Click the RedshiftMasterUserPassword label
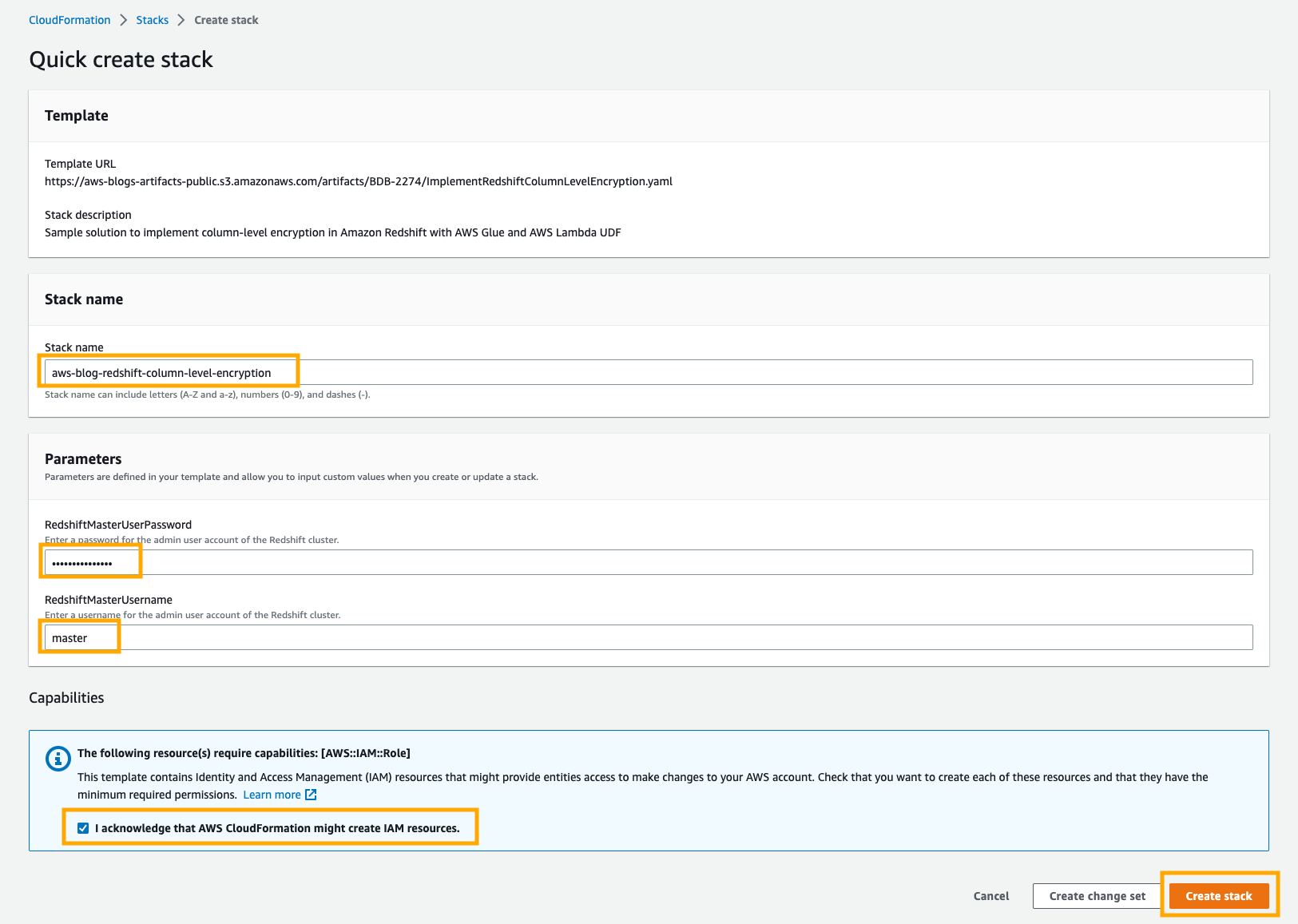 [118, 525]
